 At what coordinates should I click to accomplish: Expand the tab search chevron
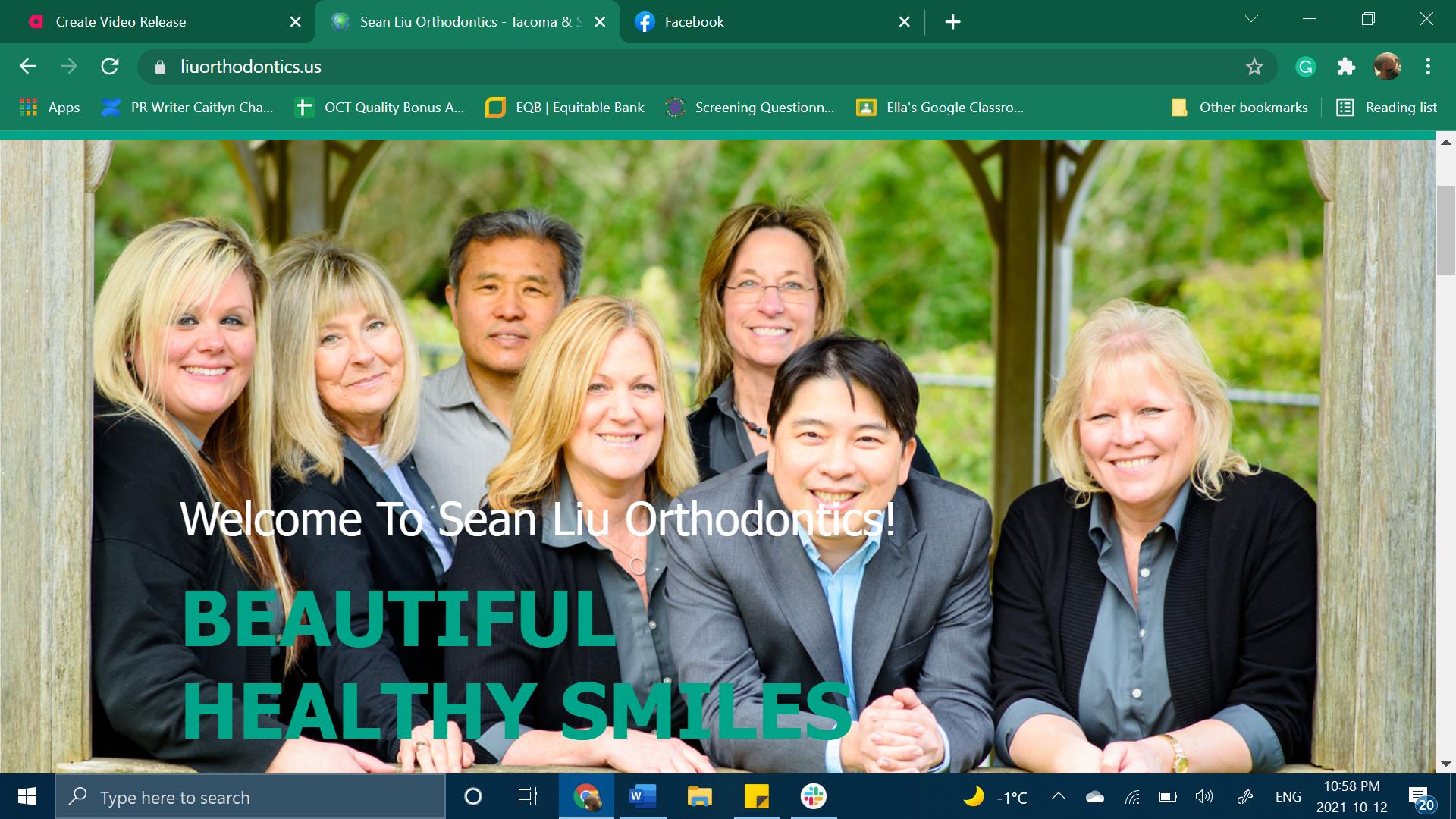point(1251,20)
